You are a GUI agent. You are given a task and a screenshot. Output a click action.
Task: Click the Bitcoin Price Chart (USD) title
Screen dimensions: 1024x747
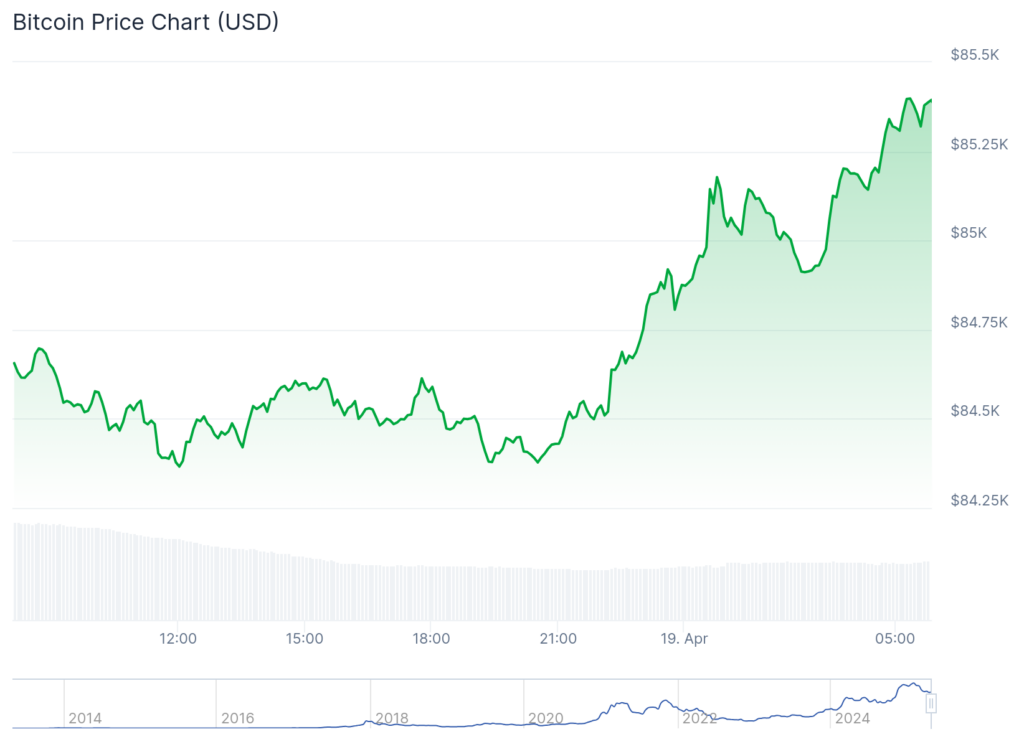tap(146, 23)
